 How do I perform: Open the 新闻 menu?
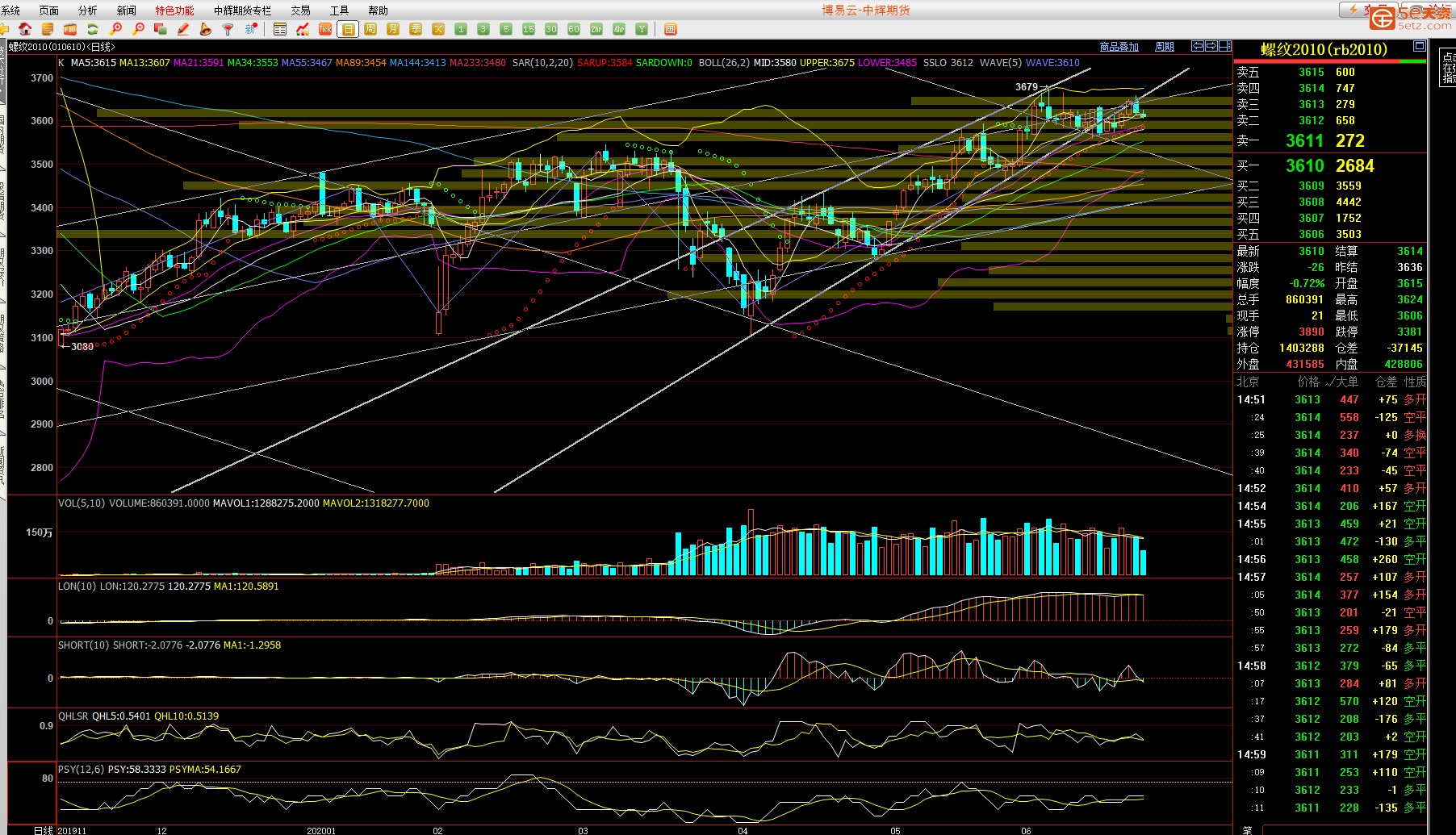pyautogui.click(x=127, y=10)
